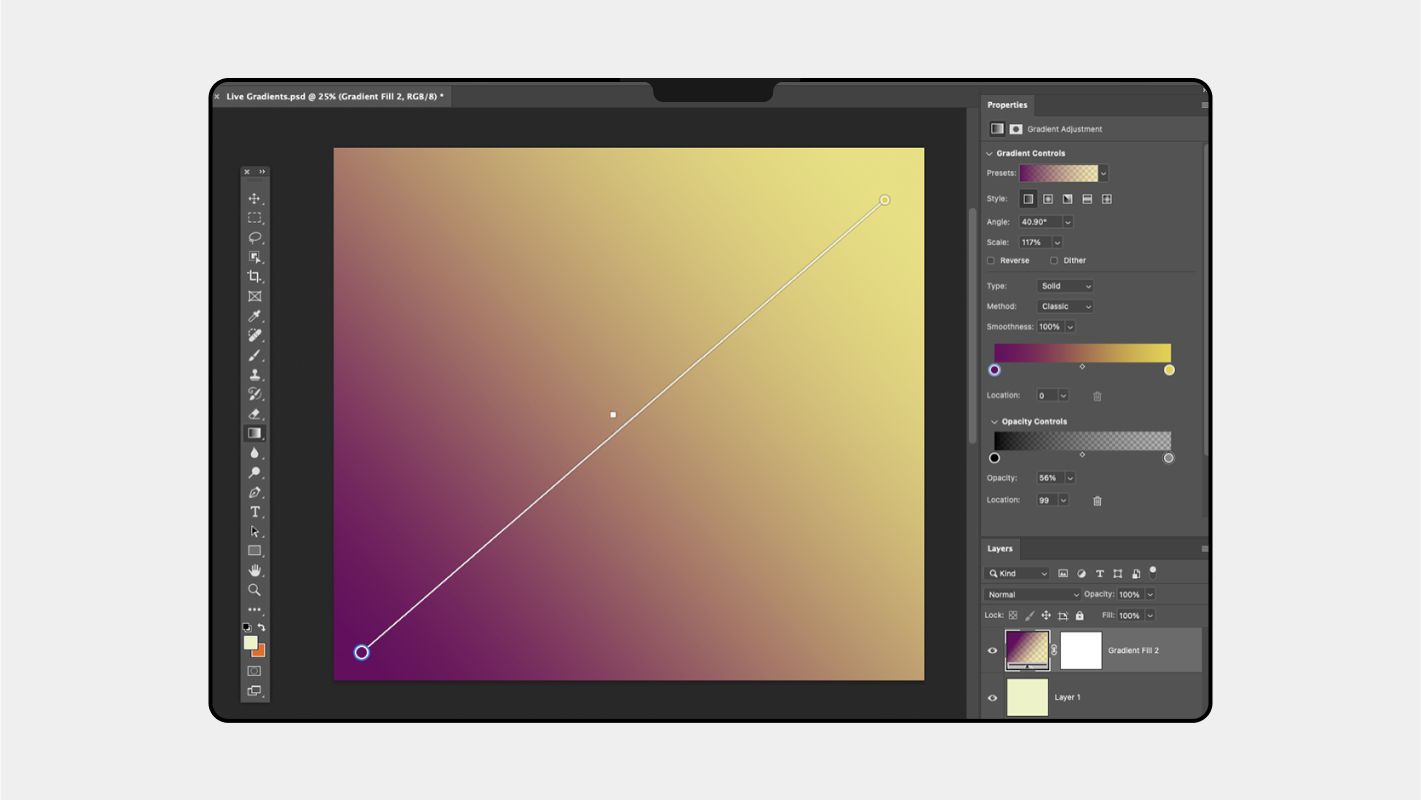Activate the Type tool
The width and height of the screenshot is (1421, 800).
[x=255, y=511]
